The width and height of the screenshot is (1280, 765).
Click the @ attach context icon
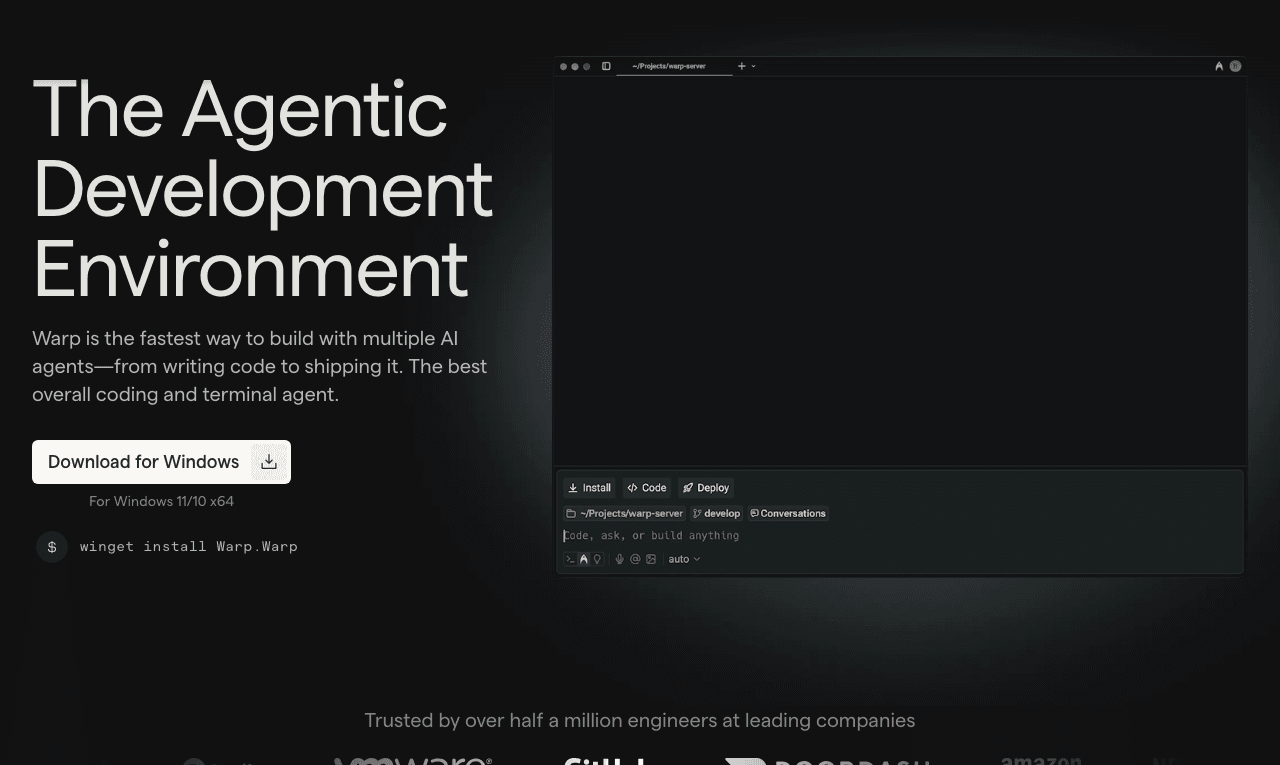(x=635, y=559)
